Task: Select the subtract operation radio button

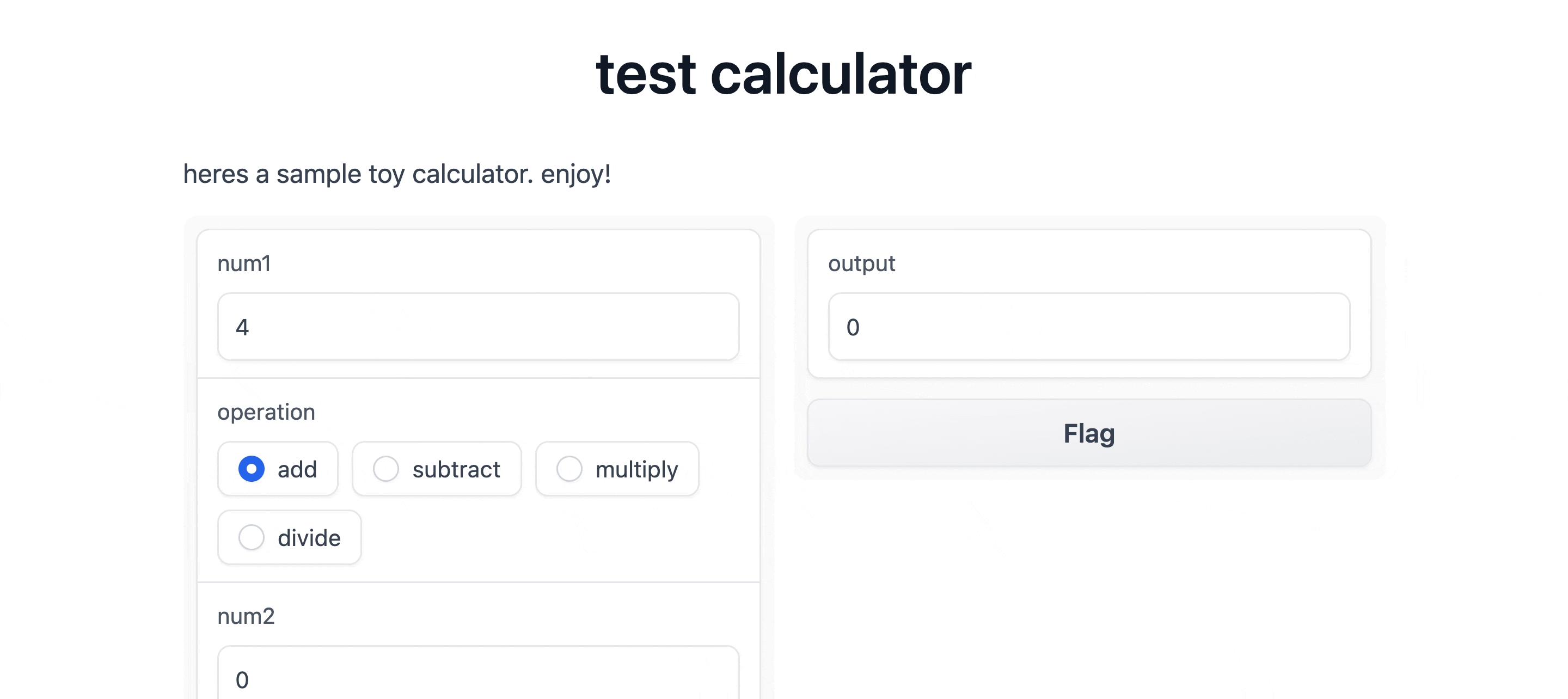Action: pos(387,469)
